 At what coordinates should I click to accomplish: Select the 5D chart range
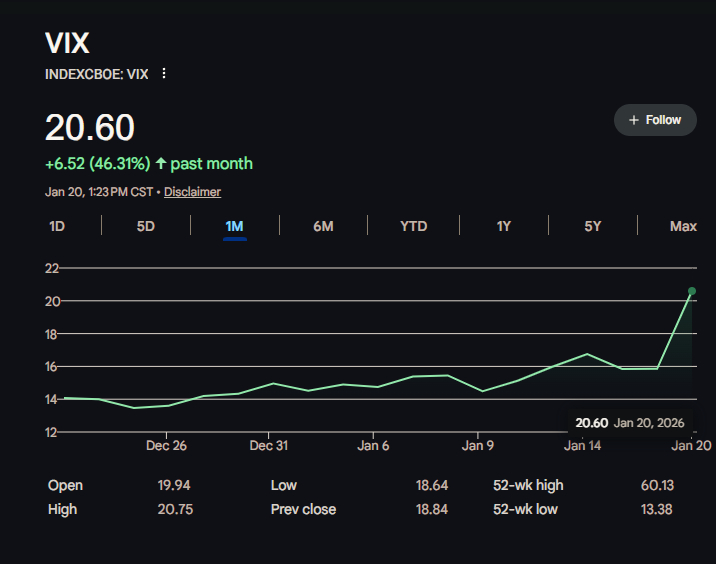(x=146, y=226)
